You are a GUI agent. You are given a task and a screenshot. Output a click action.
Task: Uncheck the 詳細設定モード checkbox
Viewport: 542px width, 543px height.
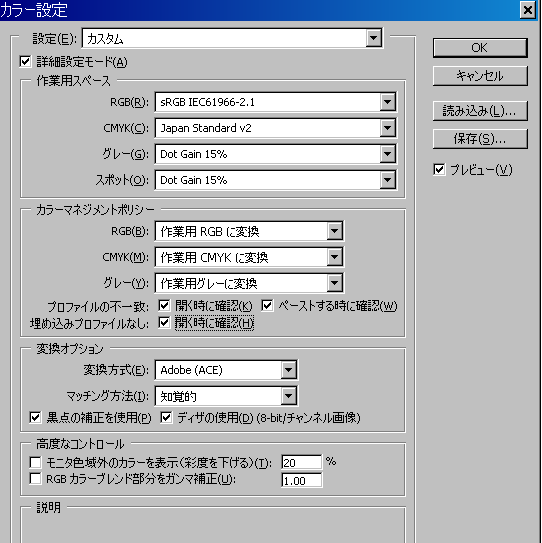click(25, 62)
